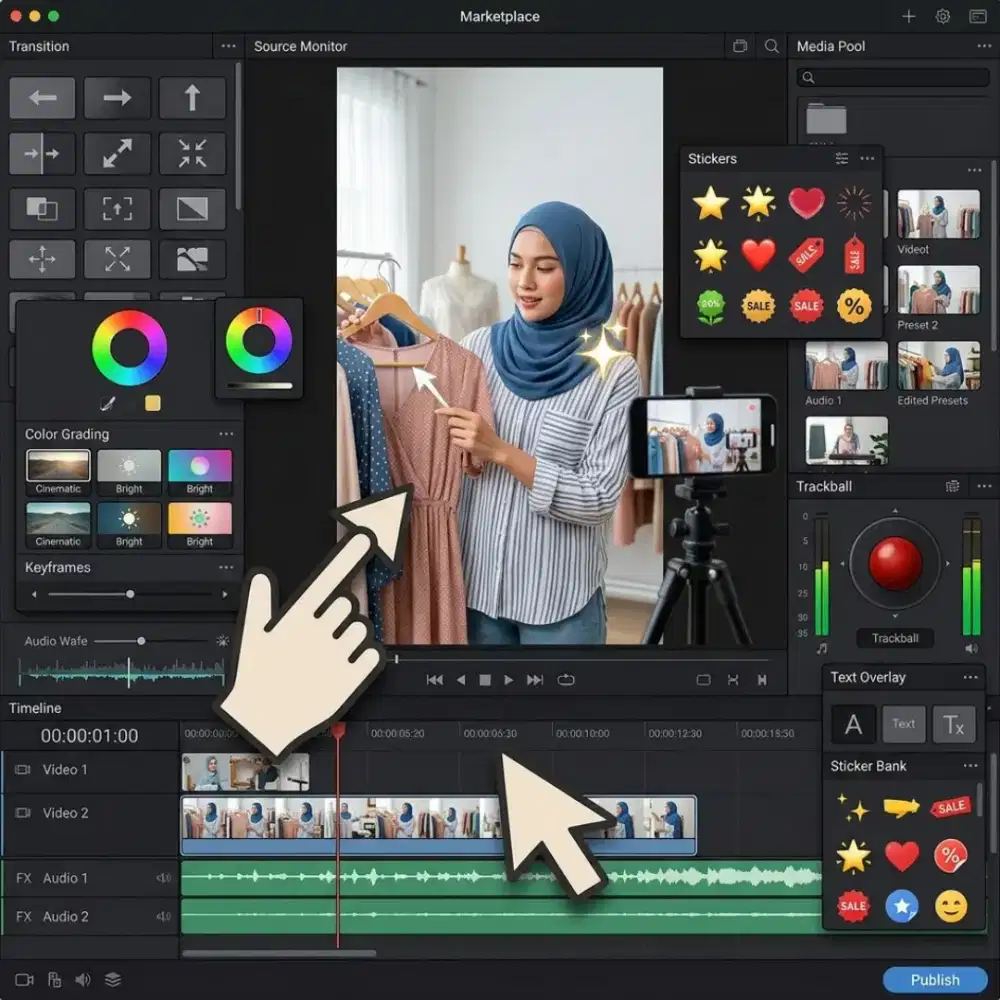Click the red trackball control
1000x1000 pixels.
tap(895, 563)
